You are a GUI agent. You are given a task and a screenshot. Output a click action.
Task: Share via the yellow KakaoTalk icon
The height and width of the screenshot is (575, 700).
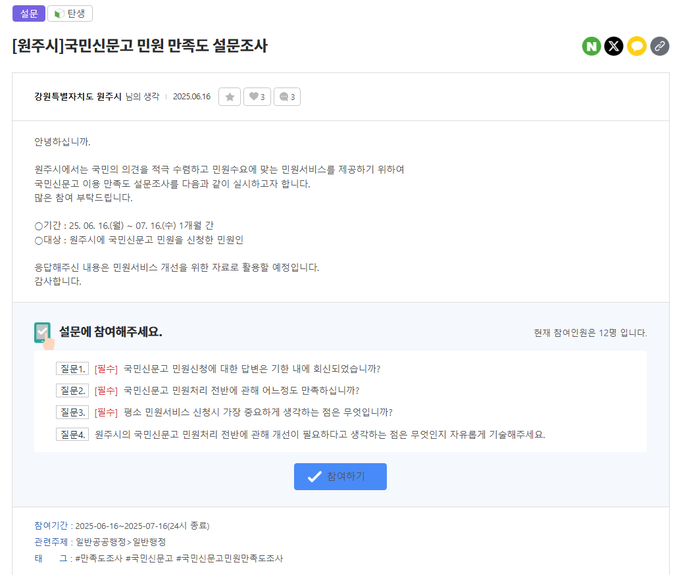click(637, 46)
